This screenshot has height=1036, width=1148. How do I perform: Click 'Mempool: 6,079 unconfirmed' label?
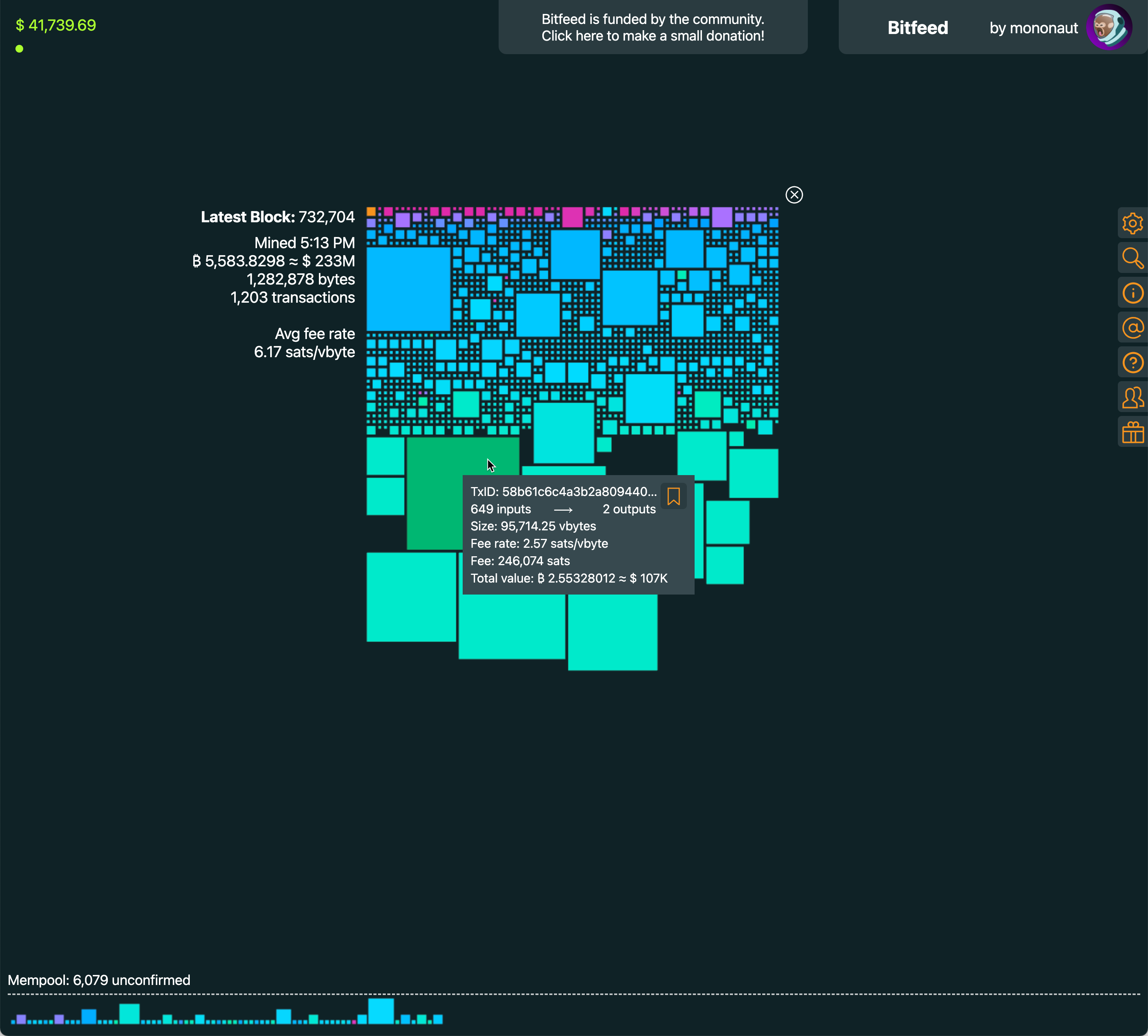[x=99, y=980]
